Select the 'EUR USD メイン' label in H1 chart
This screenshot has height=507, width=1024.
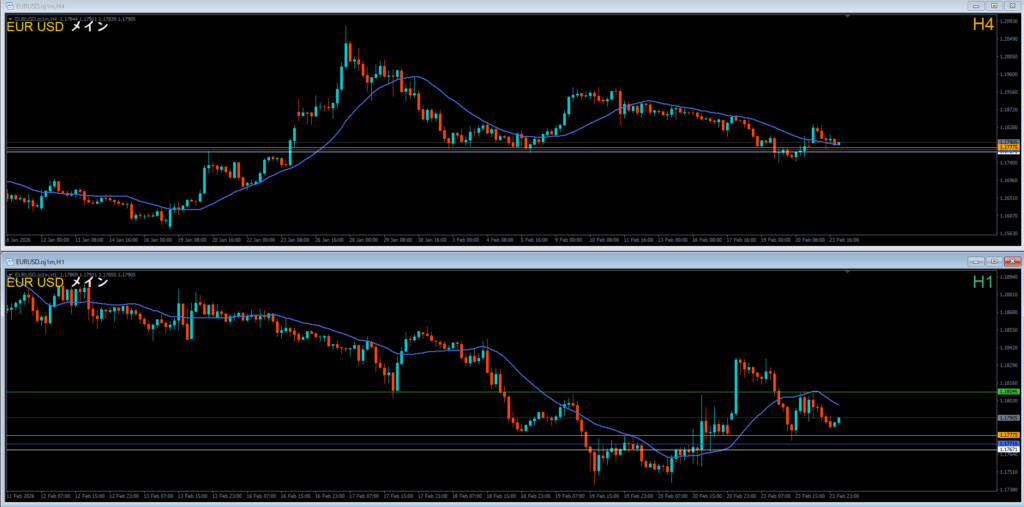[x=57, y=283]
